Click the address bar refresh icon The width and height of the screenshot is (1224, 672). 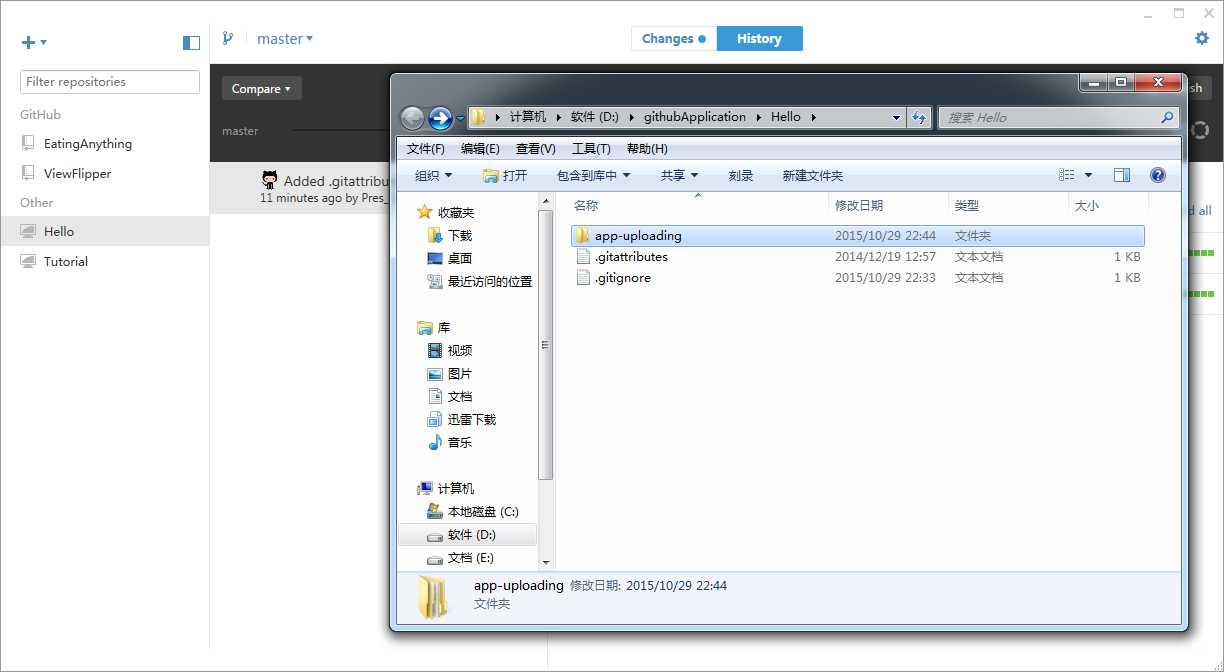point(919,118)
